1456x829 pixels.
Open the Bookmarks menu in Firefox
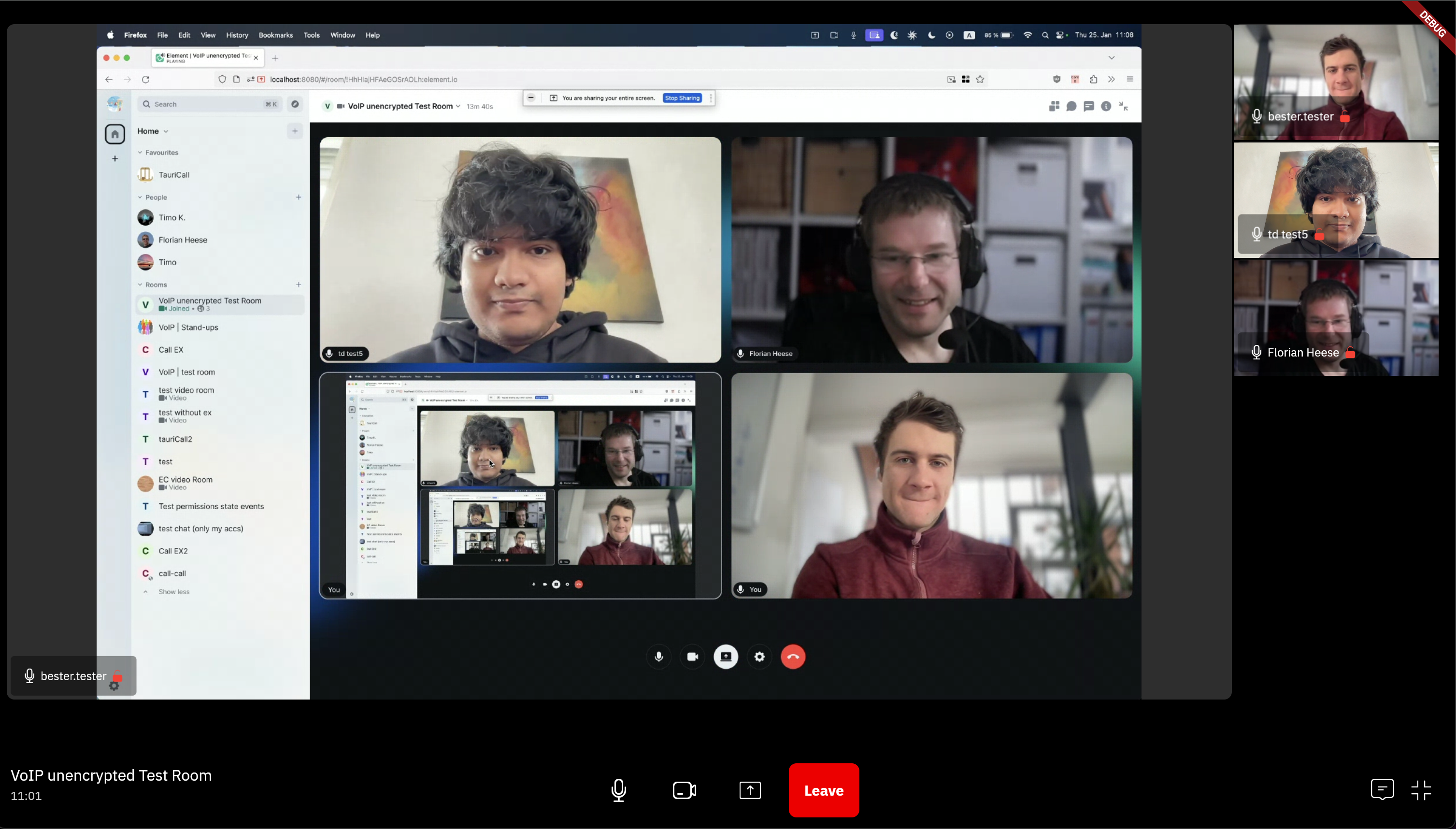pos(275,35)
